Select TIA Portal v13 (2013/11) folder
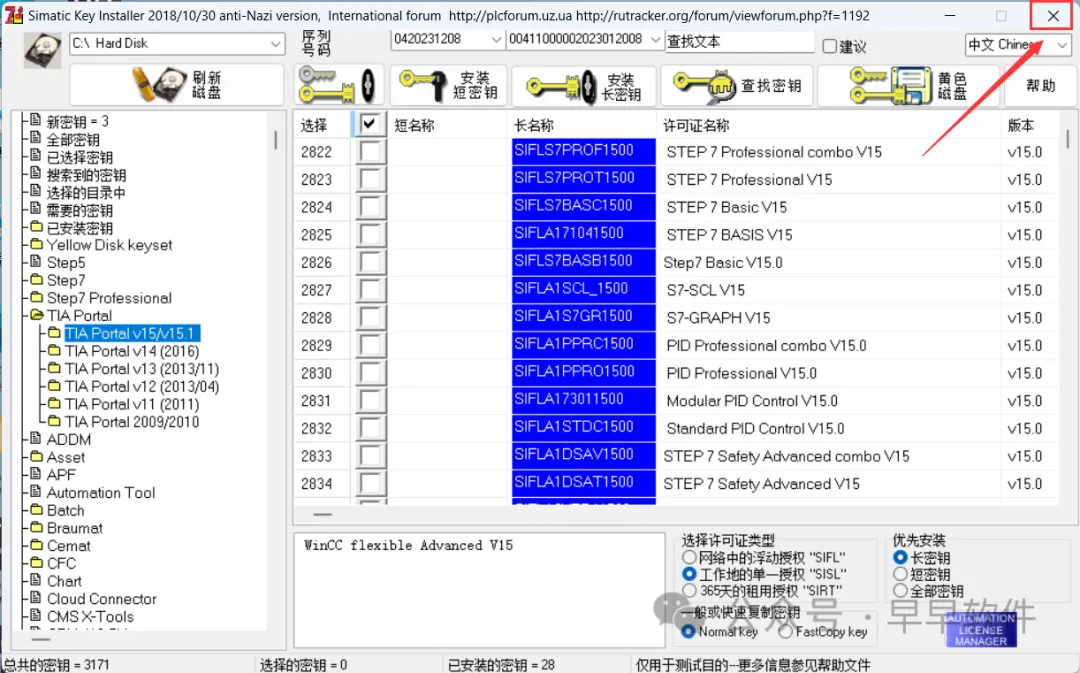Screen dimensions: 1080x673 (x=142, y=369)
